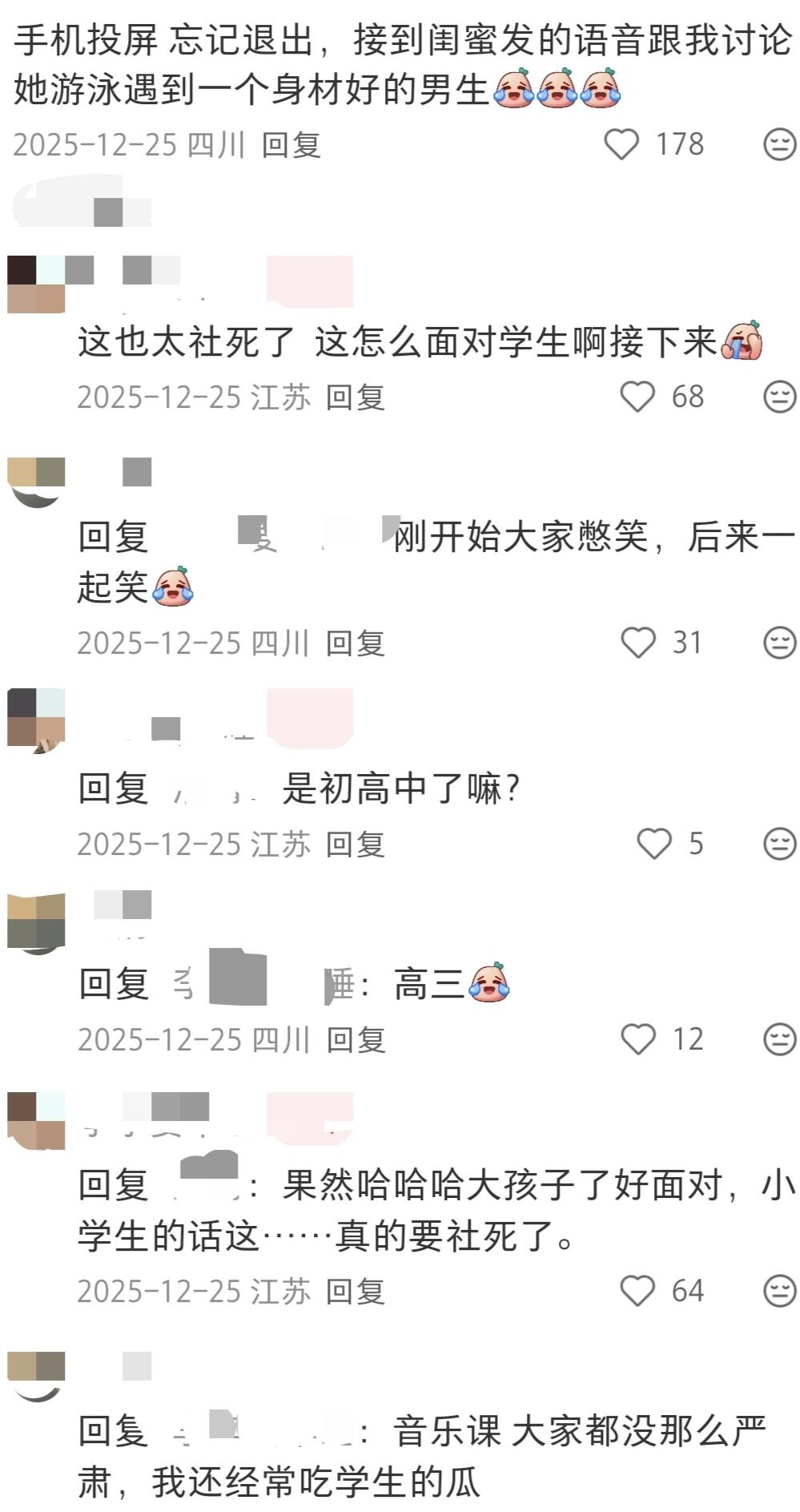Open the comment text 是初高中了嘛?
800x1512 pixels.
click(x=400, y=790)
